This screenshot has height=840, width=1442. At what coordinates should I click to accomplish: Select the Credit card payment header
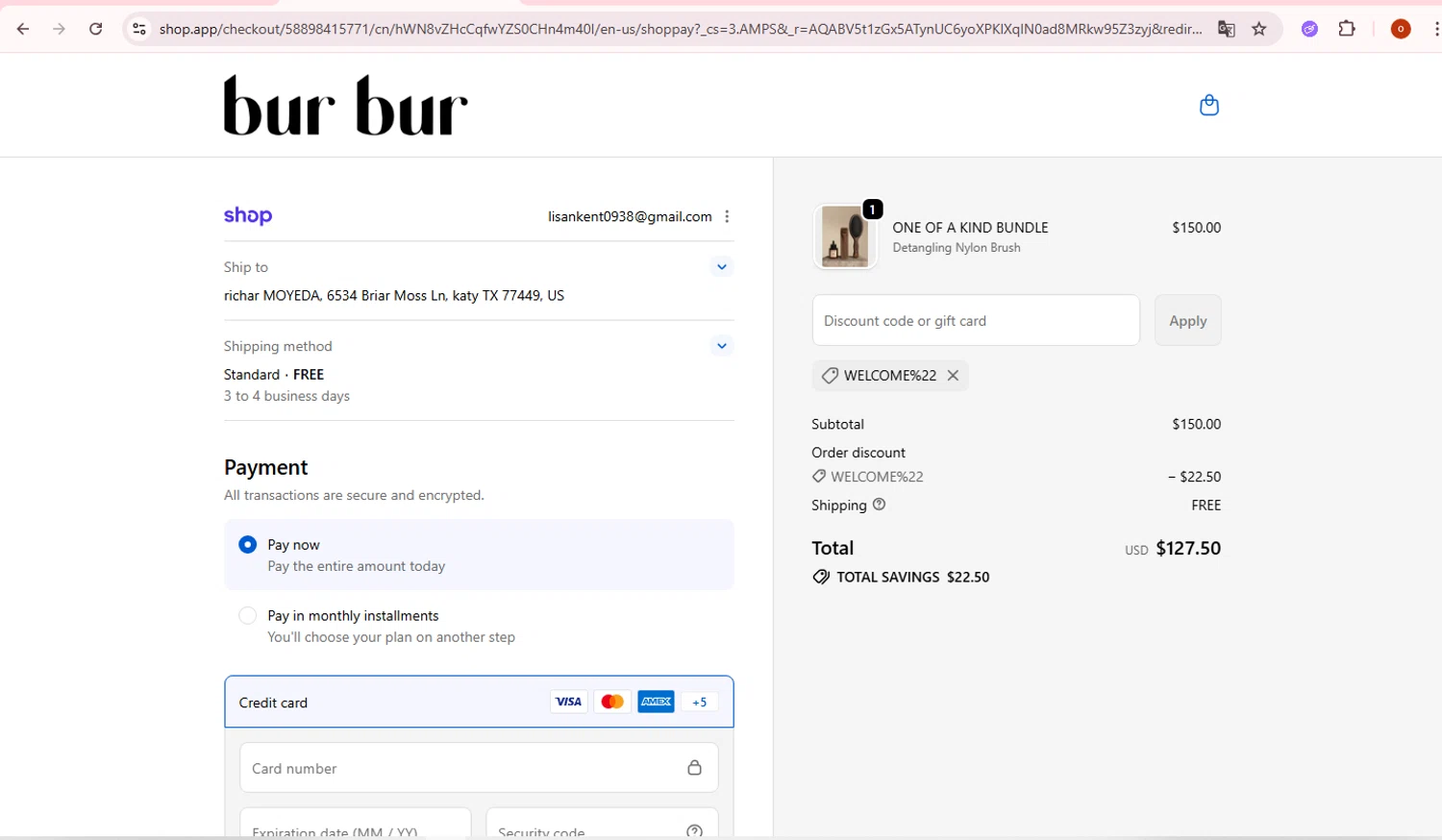pyautogui.click(x=479, y=702)
